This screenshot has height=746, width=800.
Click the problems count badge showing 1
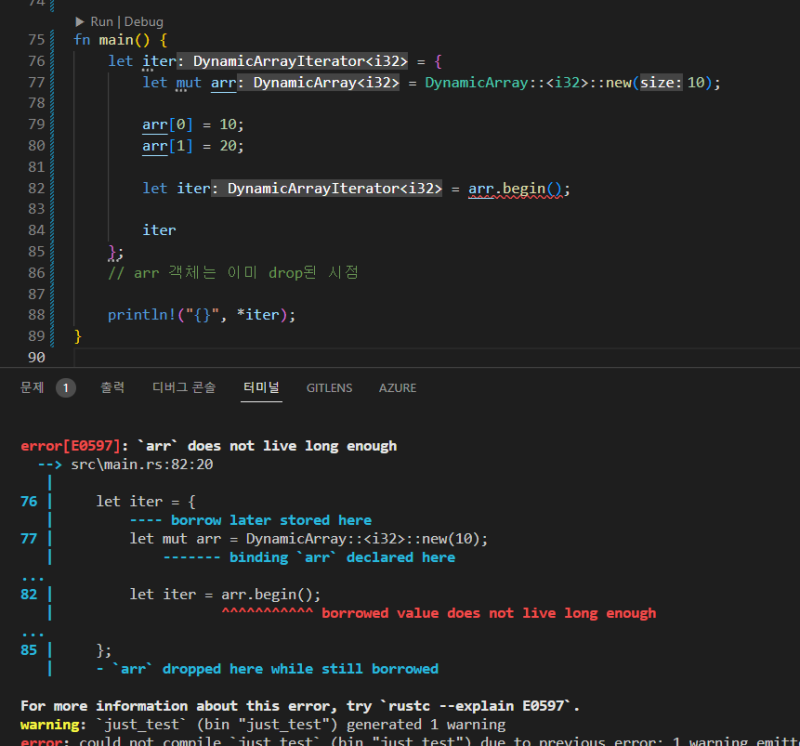[65, 388]
